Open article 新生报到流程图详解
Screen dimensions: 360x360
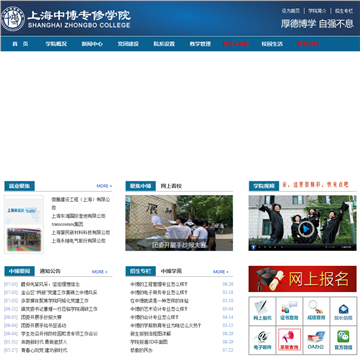(150, 334)
